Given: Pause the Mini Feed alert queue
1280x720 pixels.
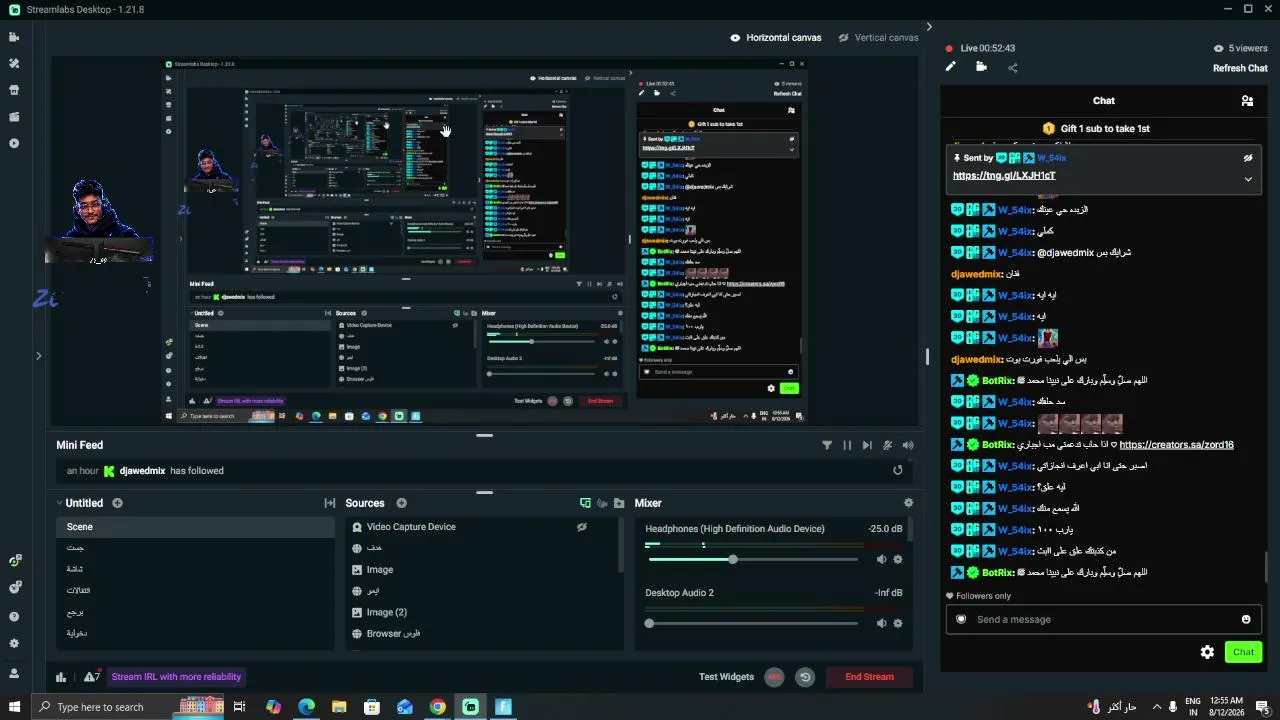Looking at the screenshot, I should [x=847, y=445].
